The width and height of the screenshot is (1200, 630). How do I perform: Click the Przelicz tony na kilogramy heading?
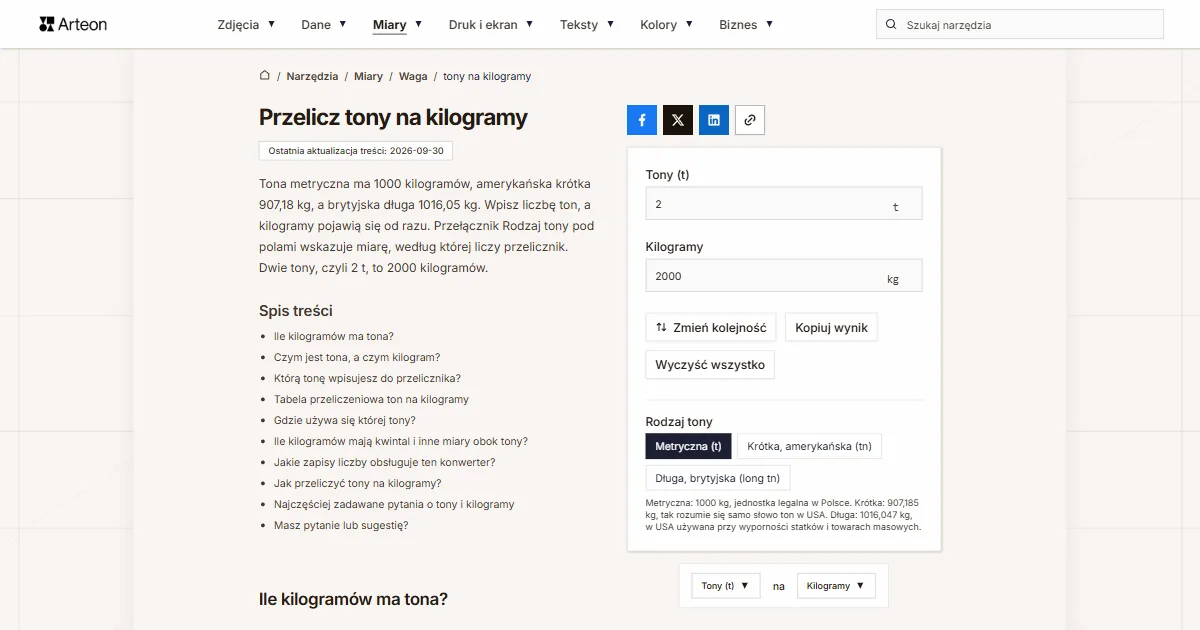(393, 117)
